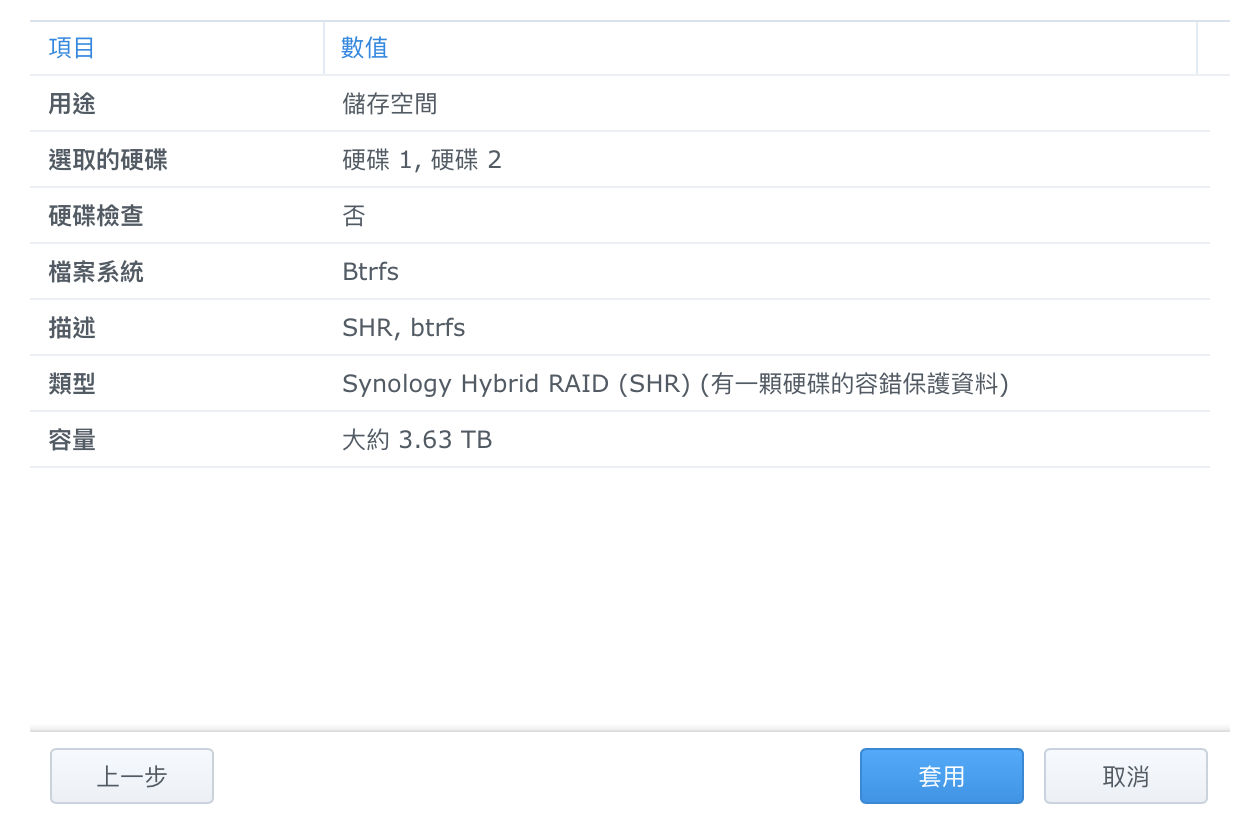Screen dimensions: 1256x818
Task: Click the 硬碟 1, 硬碟 2 value
Action: 422,160
